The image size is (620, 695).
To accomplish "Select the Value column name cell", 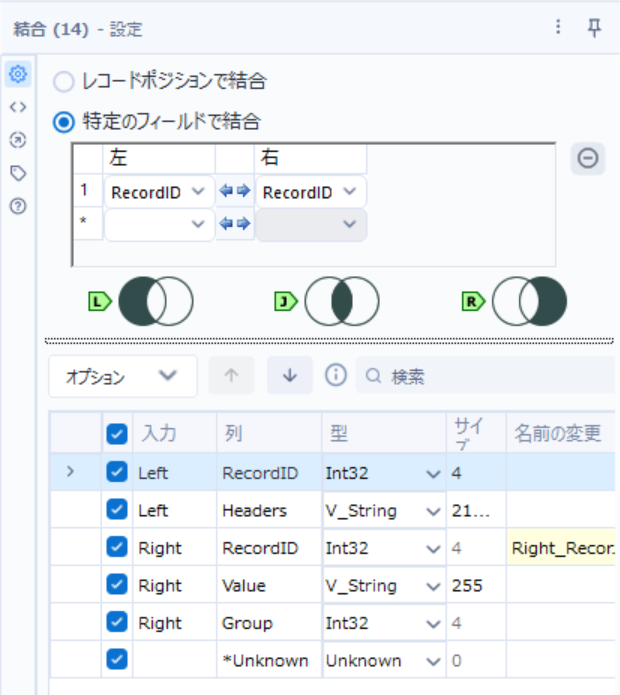I will [269, 586].
